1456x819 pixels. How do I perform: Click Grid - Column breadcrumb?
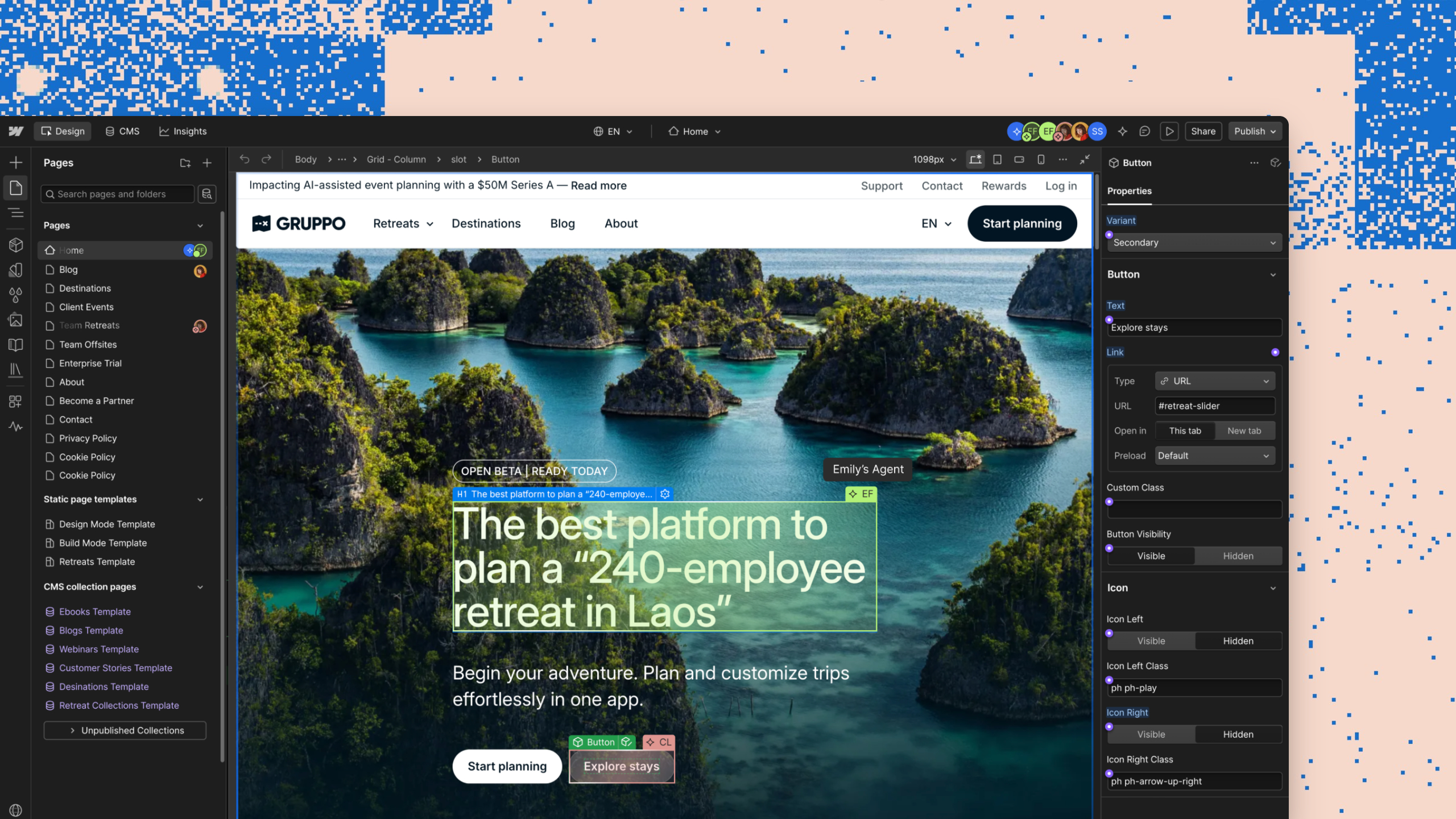[396, 159]
